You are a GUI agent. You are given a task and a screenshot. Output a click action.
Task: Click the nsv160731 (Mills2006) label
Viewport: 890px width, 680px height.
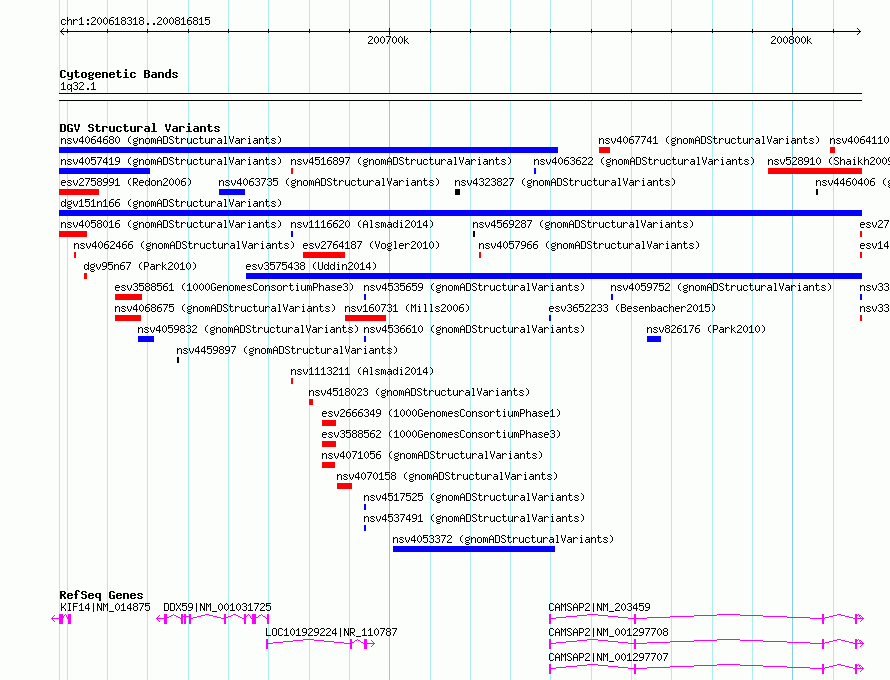pyautogui.click(x=408, y=308)
